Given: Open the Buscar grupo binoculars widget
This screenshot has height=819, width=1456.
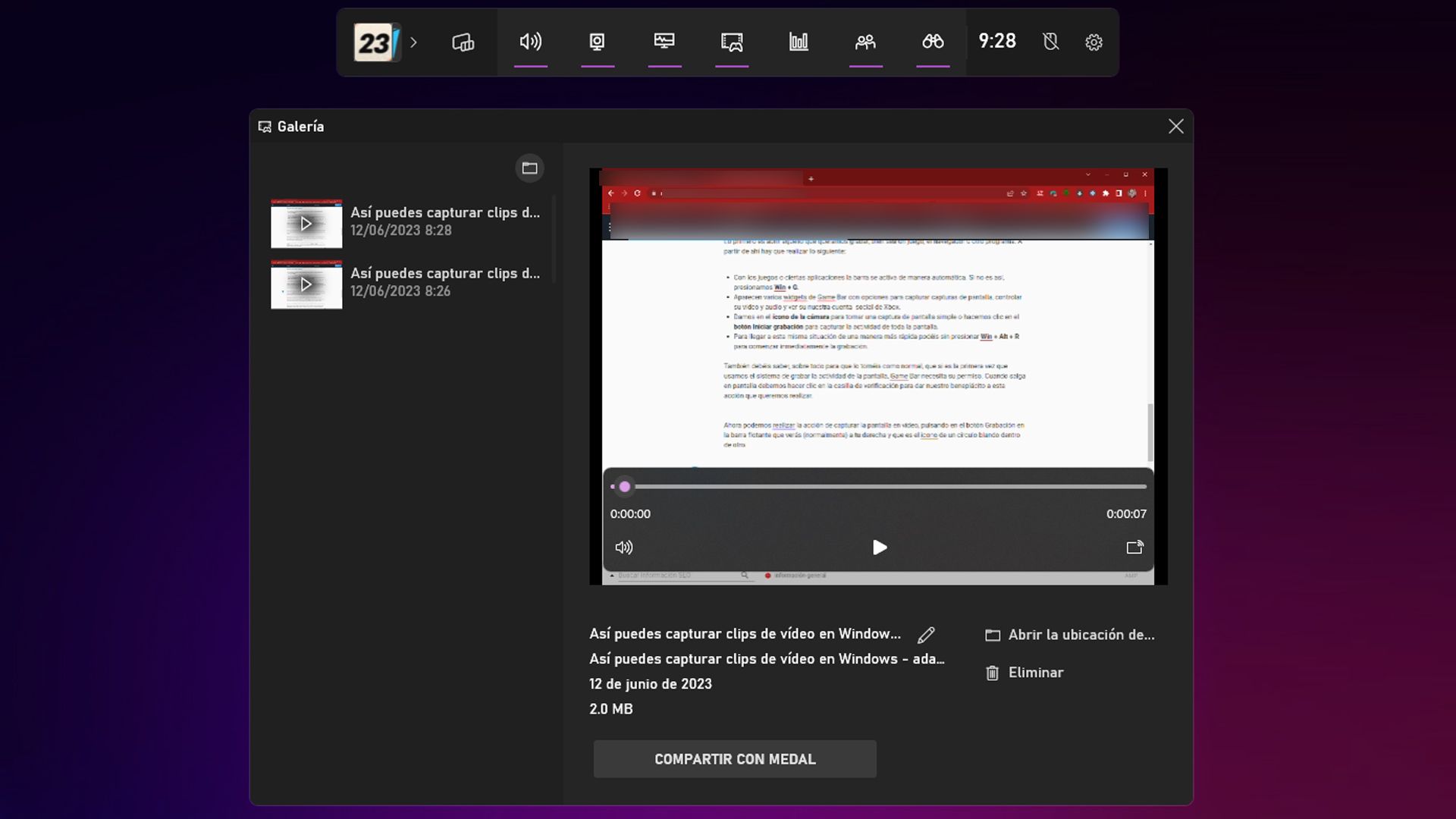Looking at the screenshot, I should coord(934,42).
